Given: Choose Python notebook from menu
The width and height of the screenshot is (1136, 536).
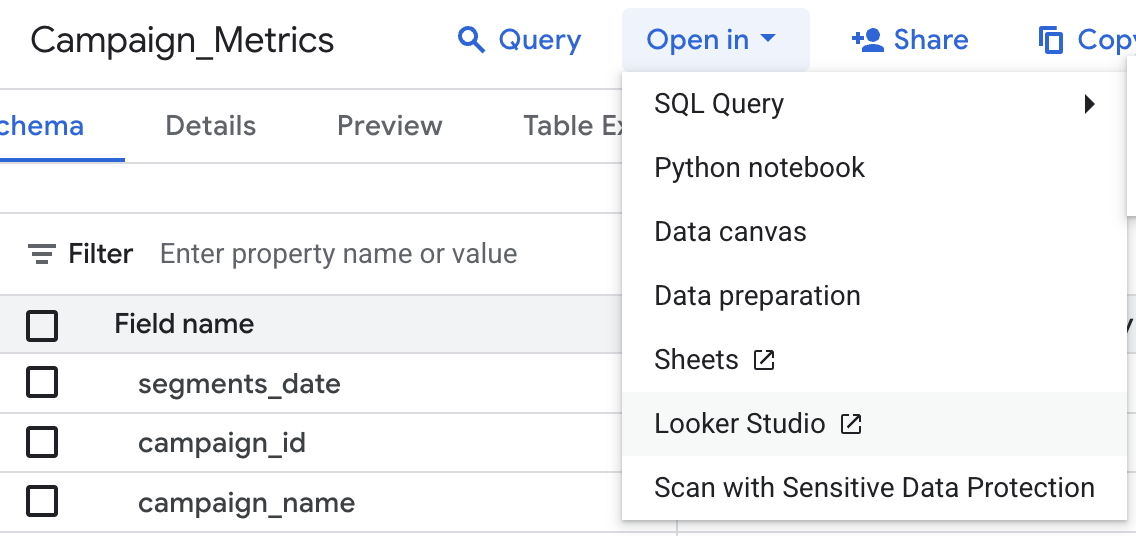Looking at the screenshot, I should click(x=759, y=168).
